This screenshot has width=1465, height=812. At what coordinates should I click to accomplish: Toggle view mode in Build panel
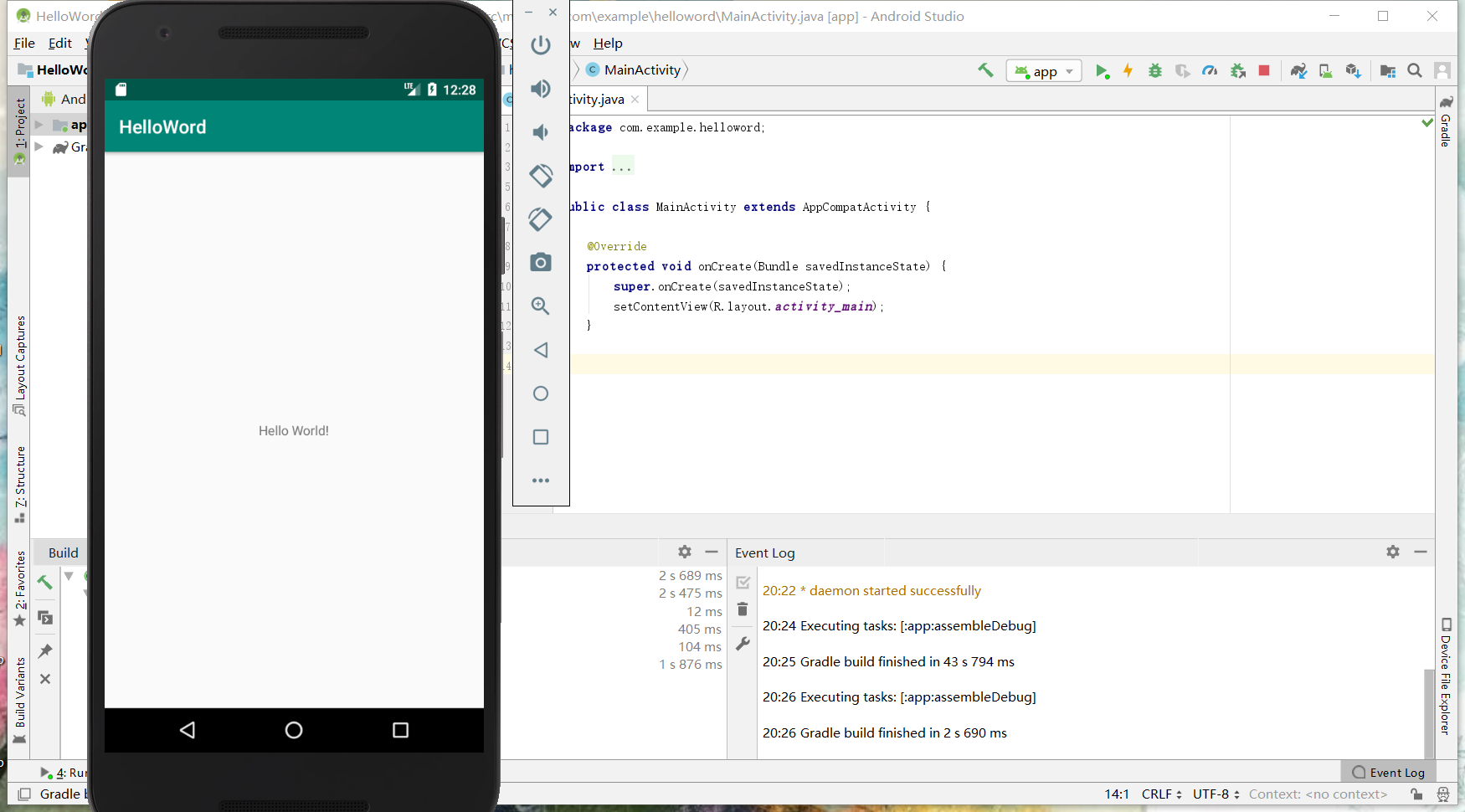[45, 618]
